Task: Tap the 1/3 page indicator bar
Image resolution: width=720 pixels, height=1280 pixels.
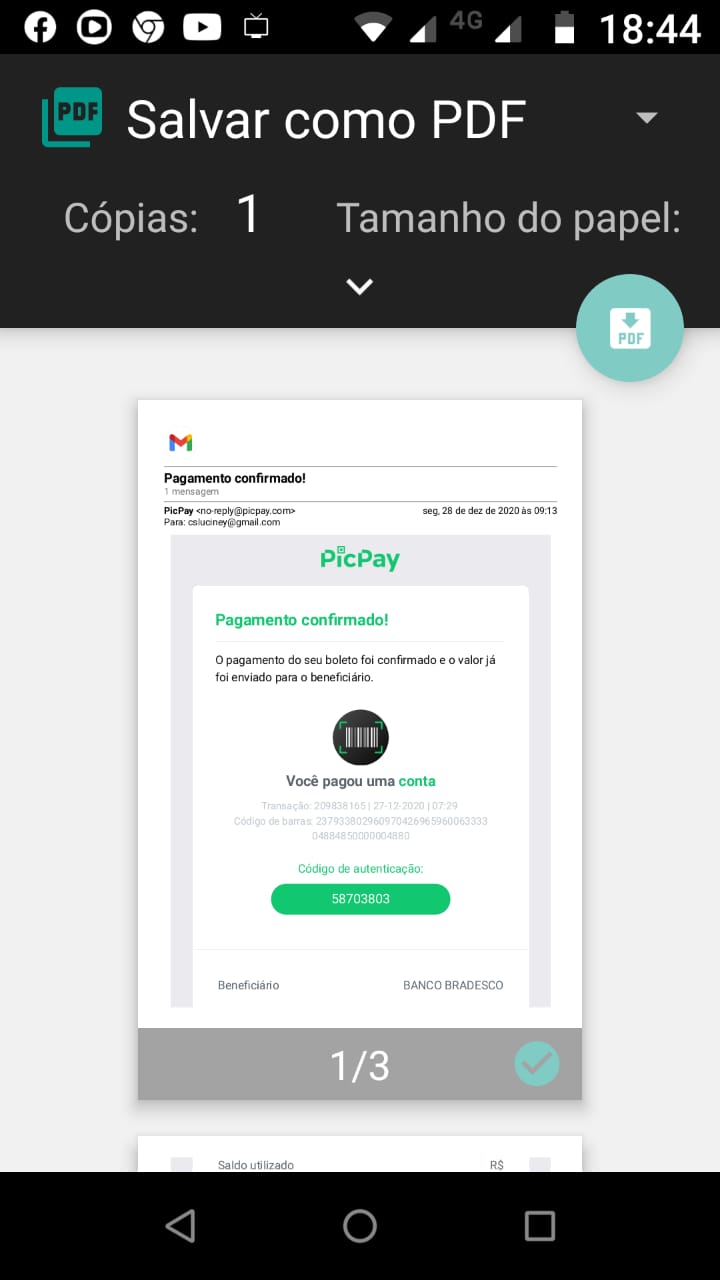Action: click(x=360, y=1065)
